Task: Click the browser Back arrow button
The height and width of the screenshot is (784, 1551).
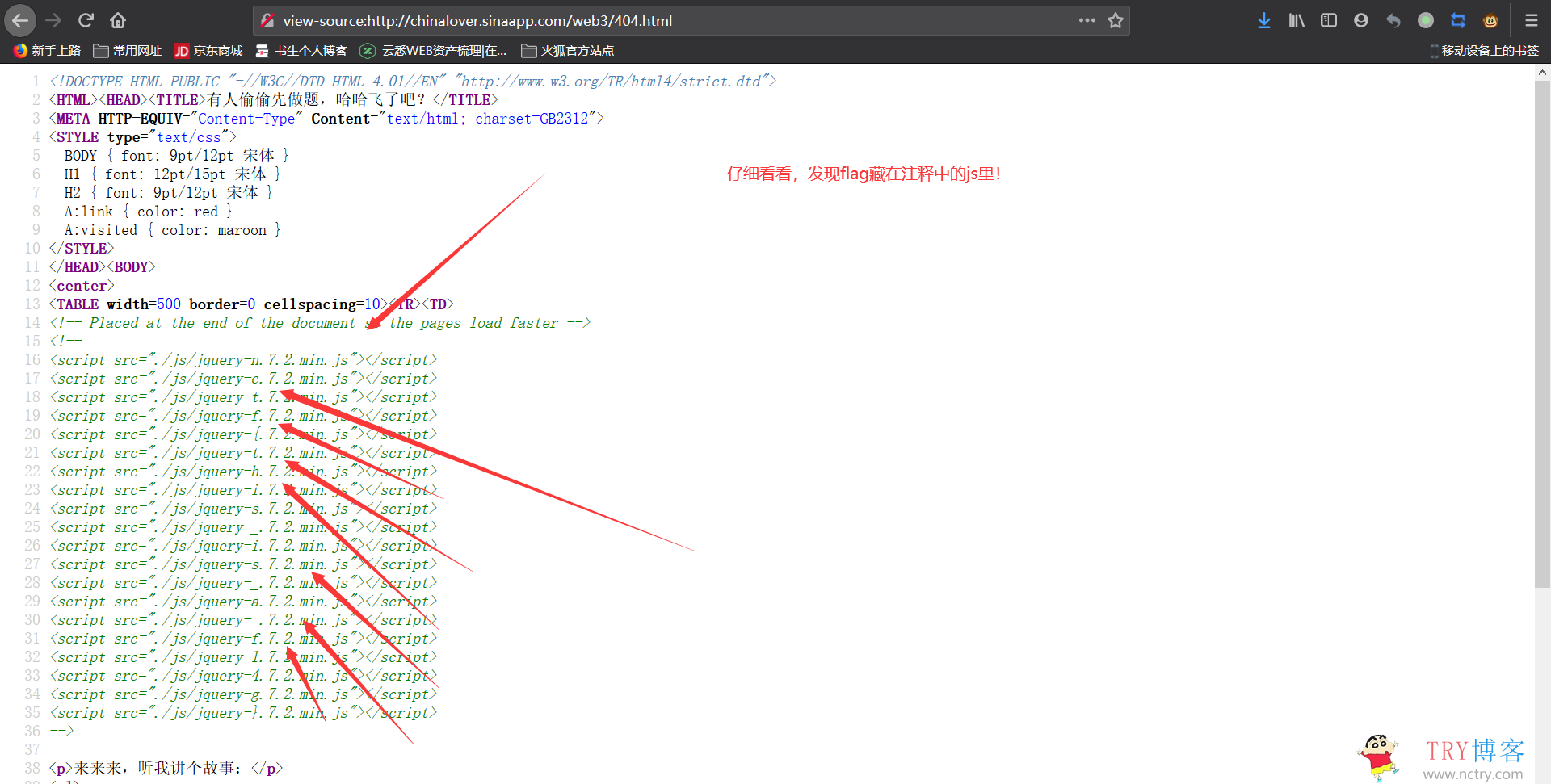Action: tap(20, 20)
